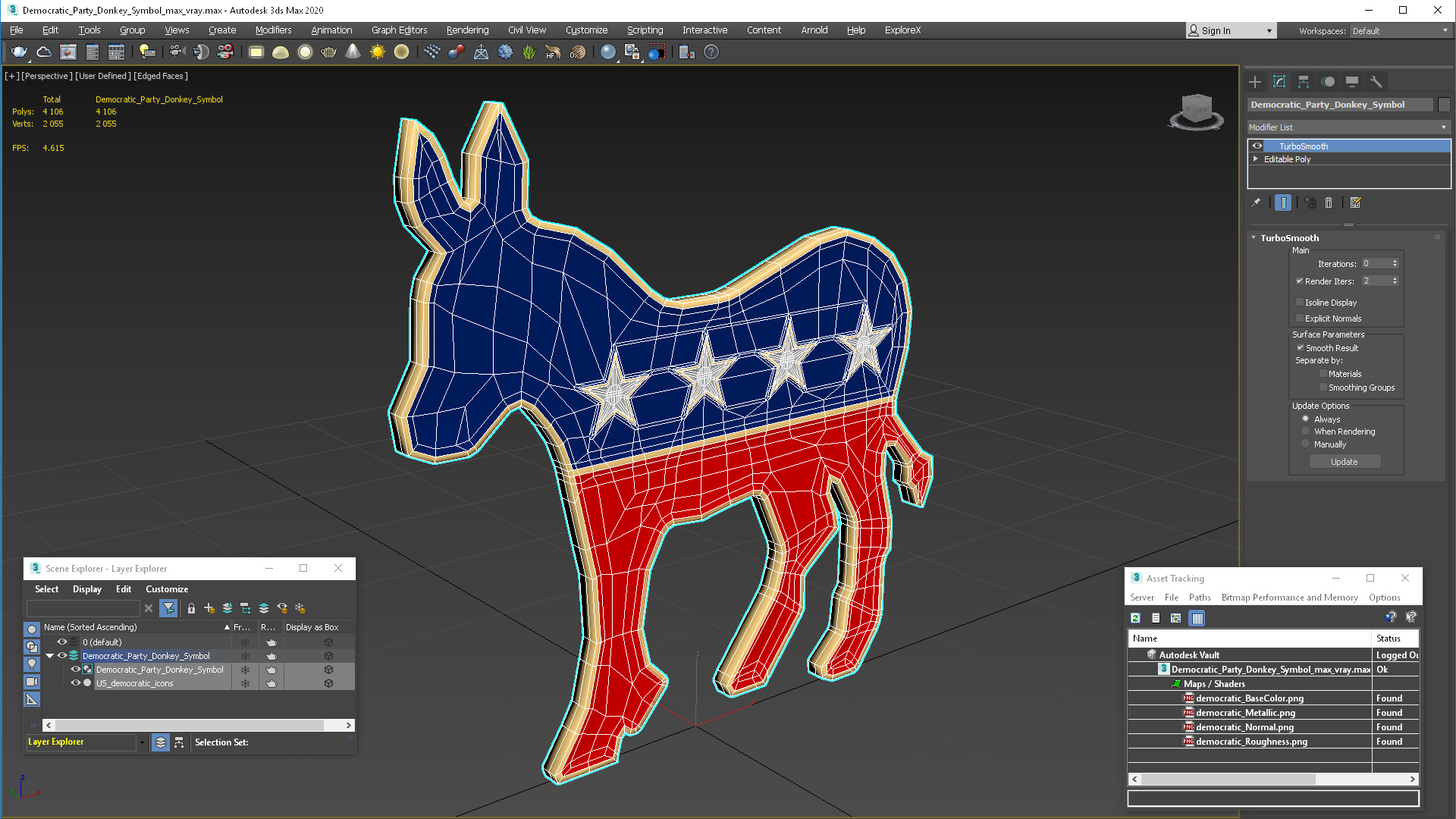This screenshot has width=1456, height=819.
Task: Open the Rendering menu
Action: 467,30
